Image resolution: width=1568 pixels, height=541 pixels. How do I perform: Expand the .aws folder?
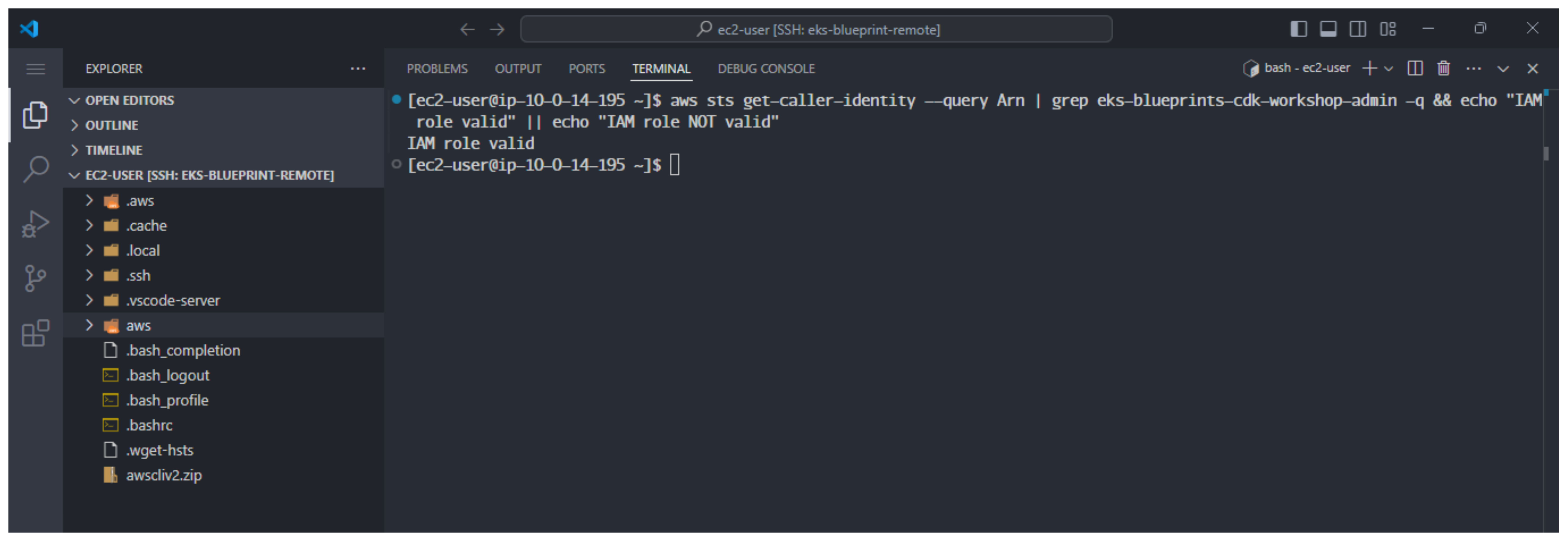[89, 201]
